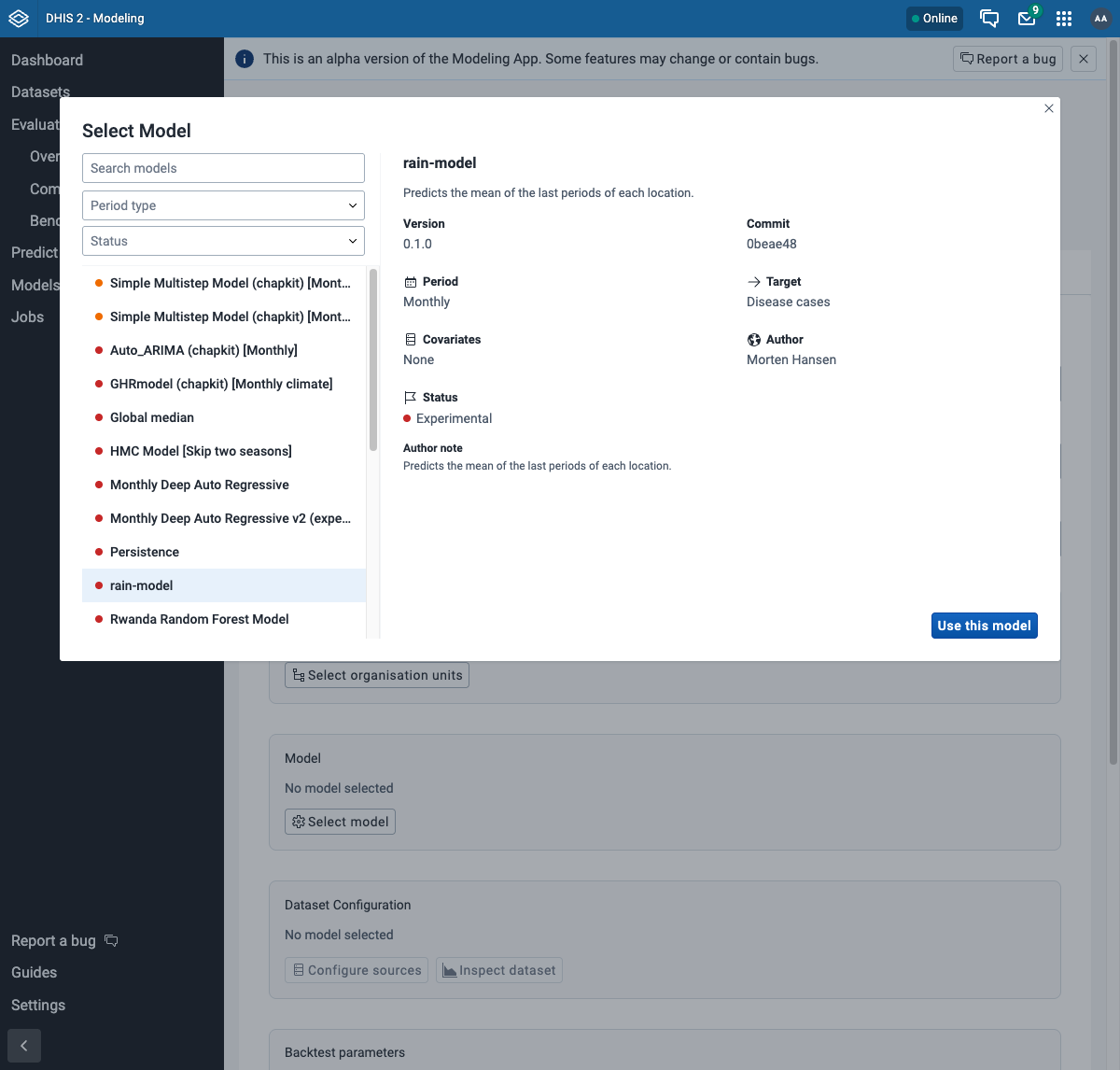Click the Commit hash 0beae48
1120x1070 pixels.
772,244
